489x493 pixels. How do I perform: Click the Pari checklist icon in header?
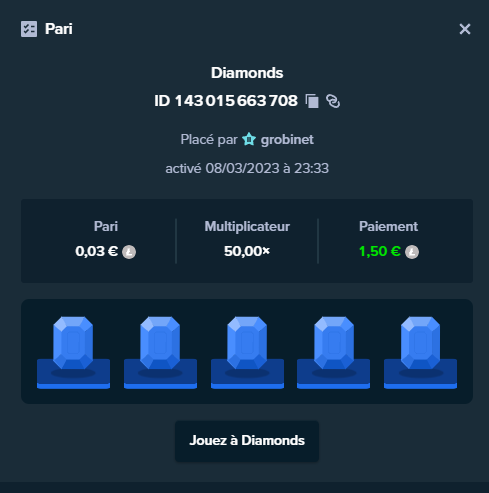29,29
